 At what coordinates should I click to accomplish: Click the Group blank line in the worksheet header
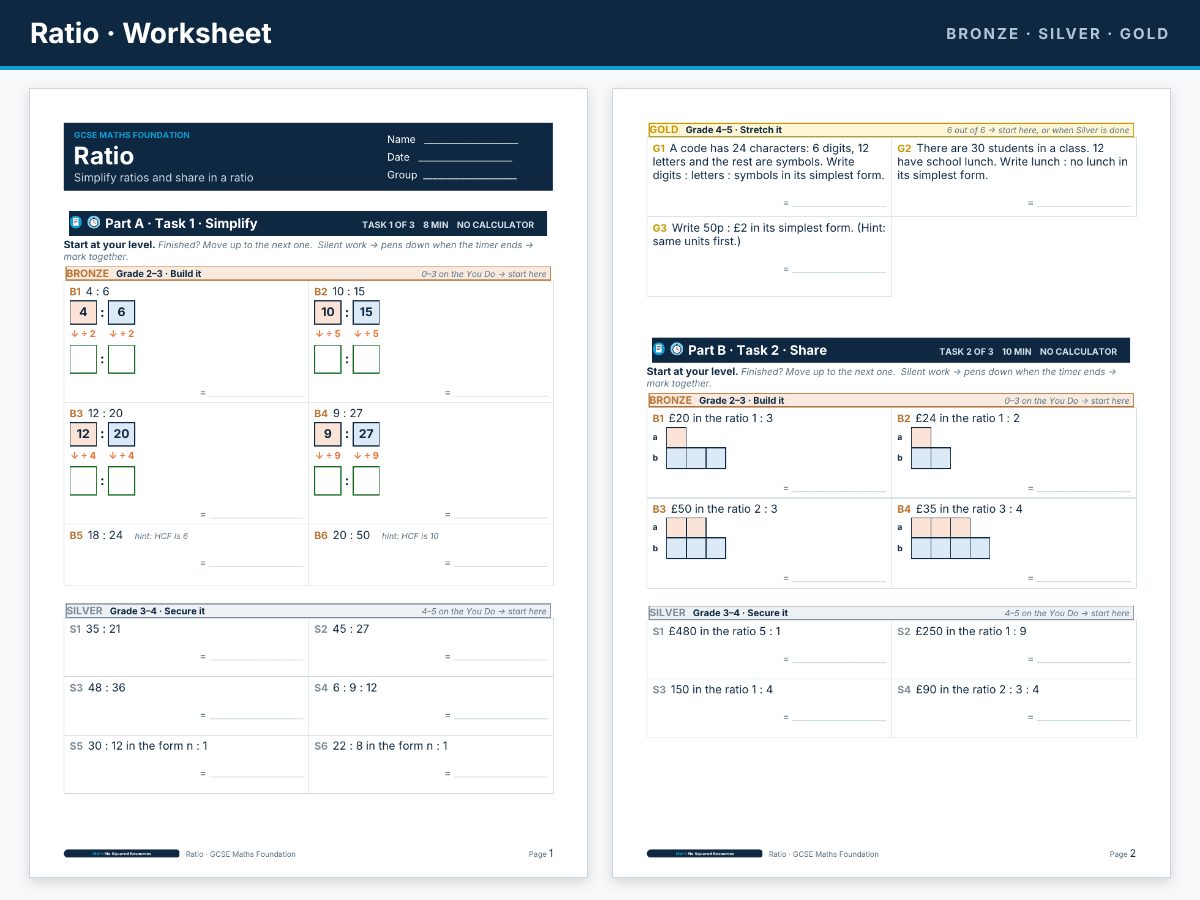(x=470, y=176)
